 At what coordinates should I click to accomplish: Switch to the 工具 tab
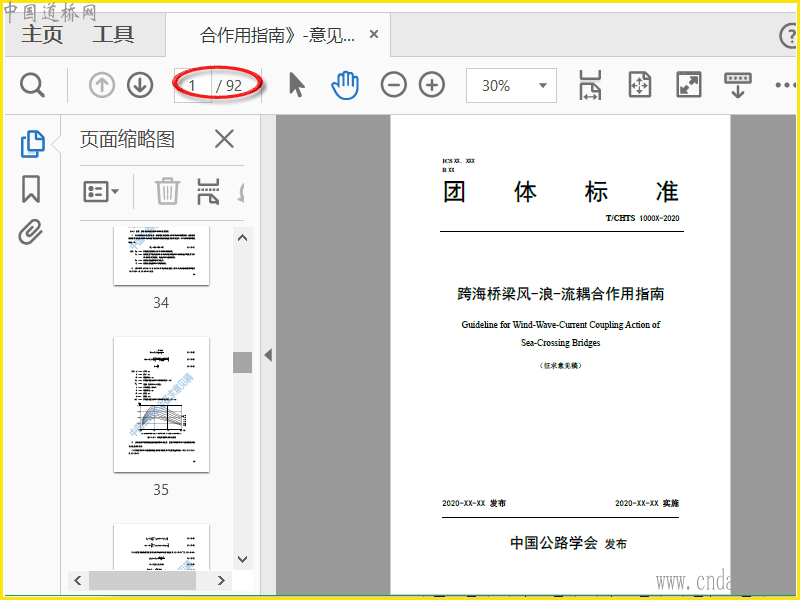(113, 35)
